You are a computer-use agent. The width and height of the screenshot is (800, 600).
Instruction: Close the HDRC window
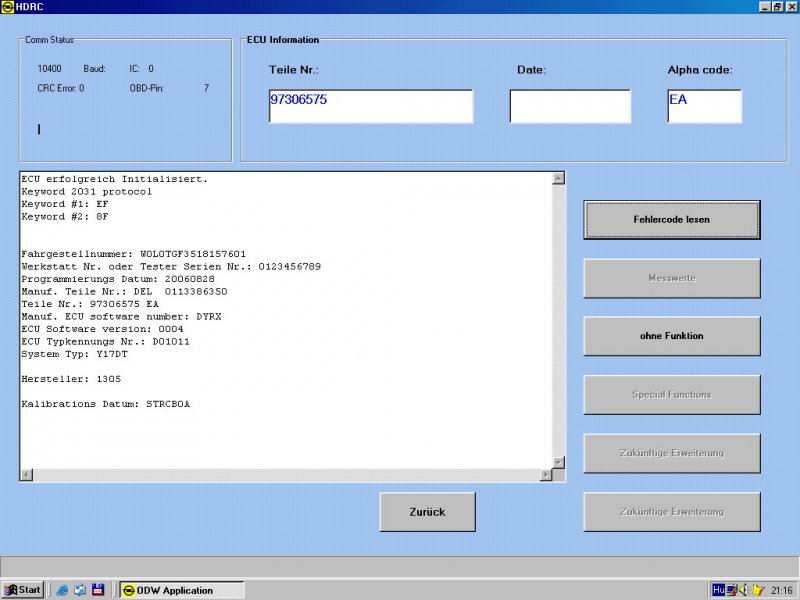pyautogui.click(x=790, y=7)
